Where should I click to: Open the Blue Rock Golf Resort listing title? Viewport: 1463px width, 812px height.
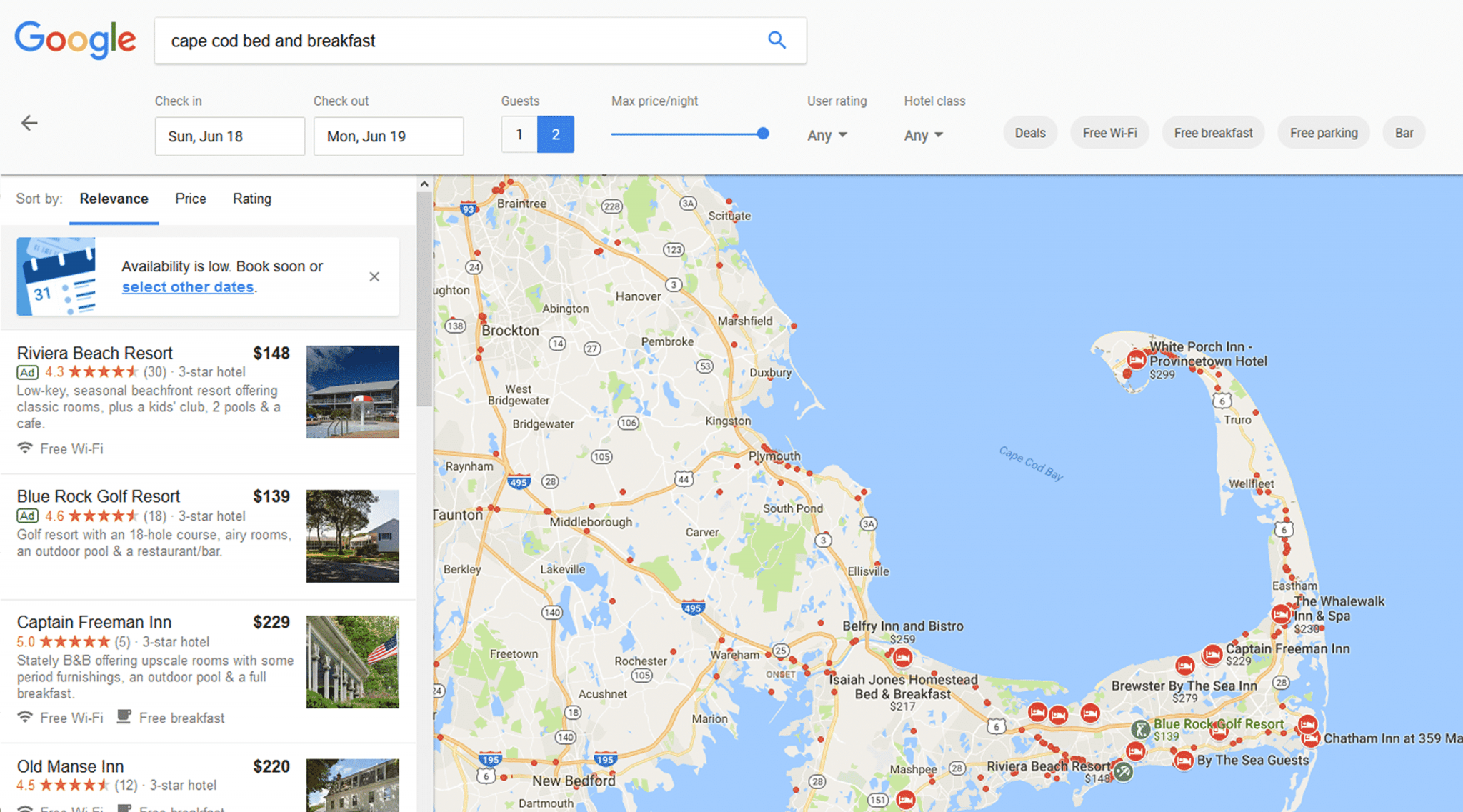[99, 496]
